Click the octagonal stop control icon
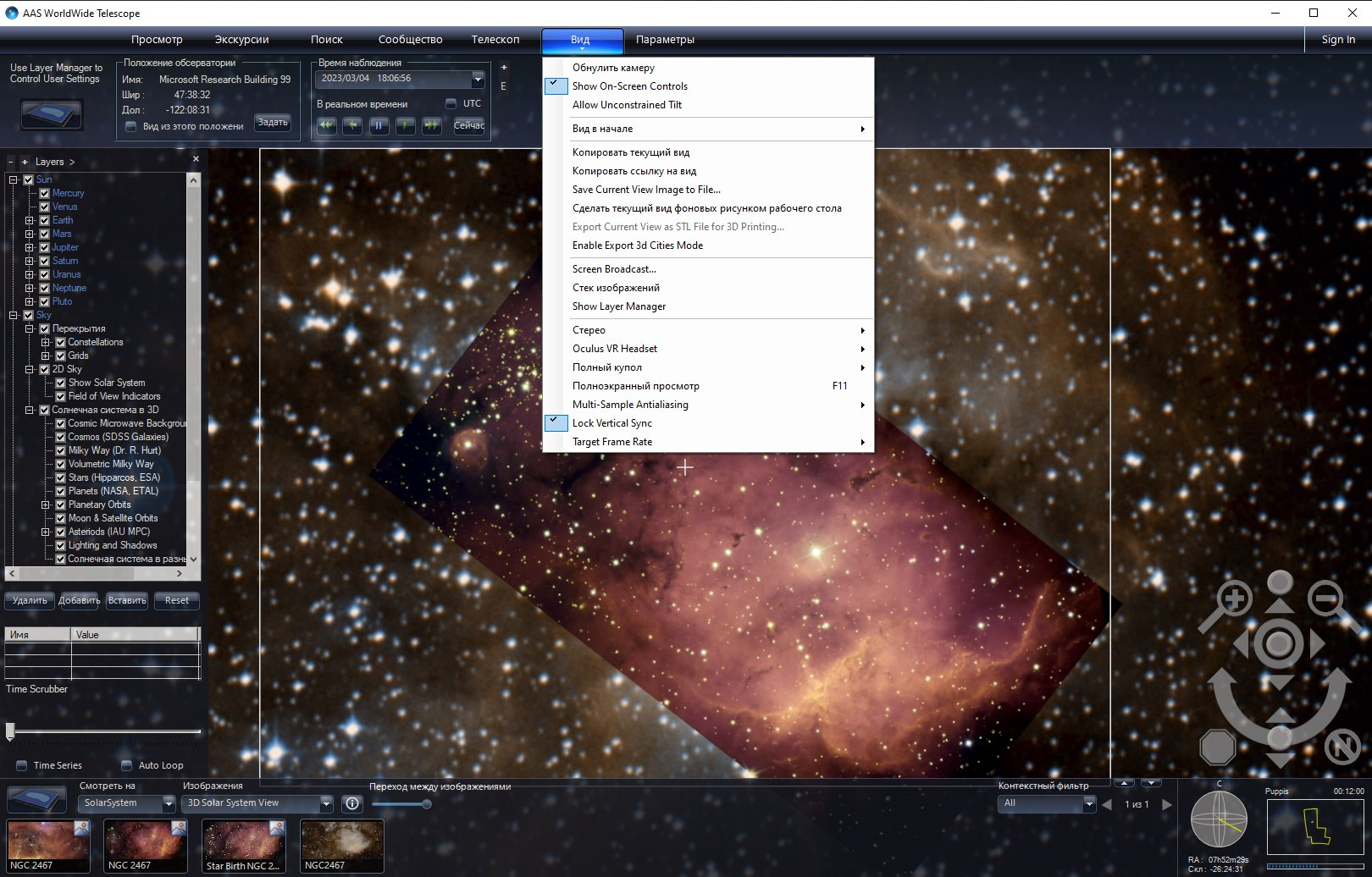This screenshot has width=1372, height=877. (x=1218, y=747)
